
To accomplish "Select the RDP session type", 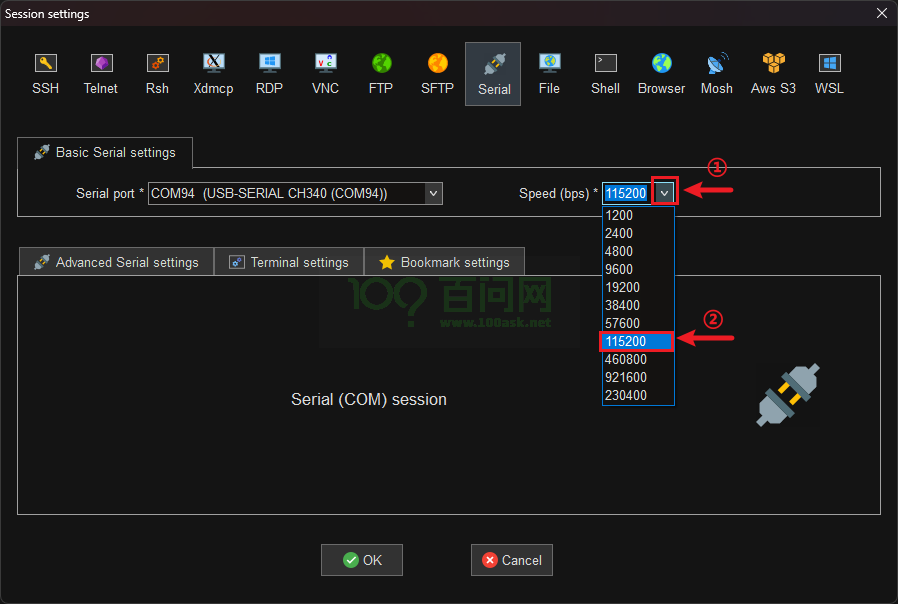I will (x=269, y=73).
